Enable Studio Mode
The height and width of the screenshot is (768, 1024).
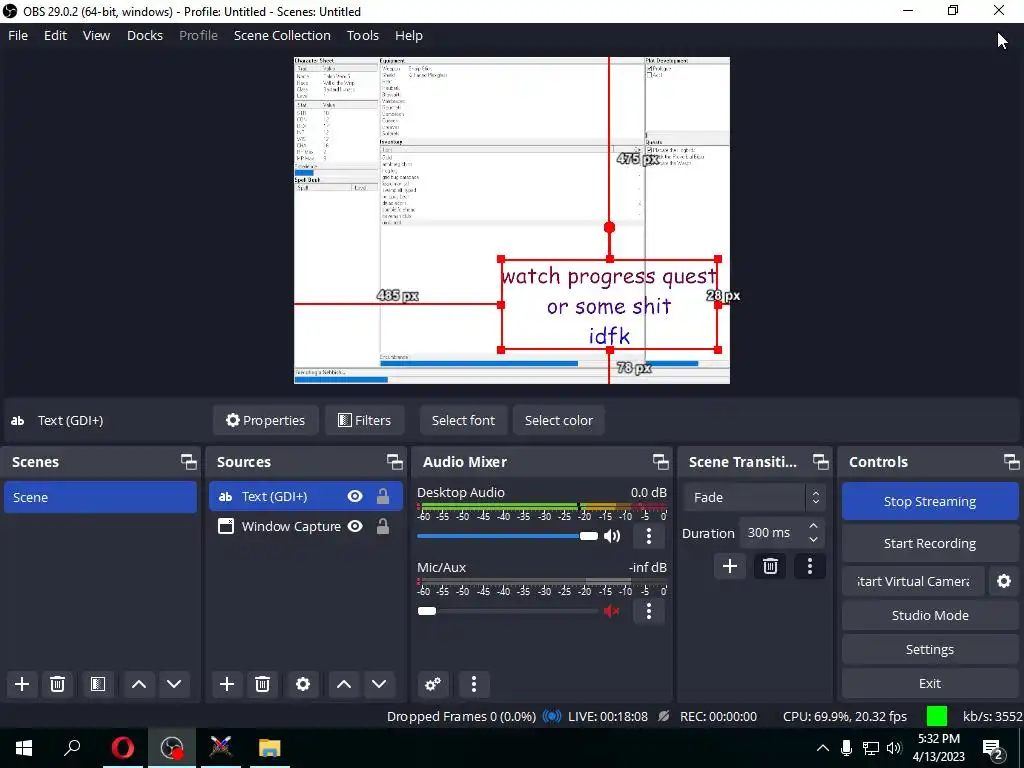930,615
